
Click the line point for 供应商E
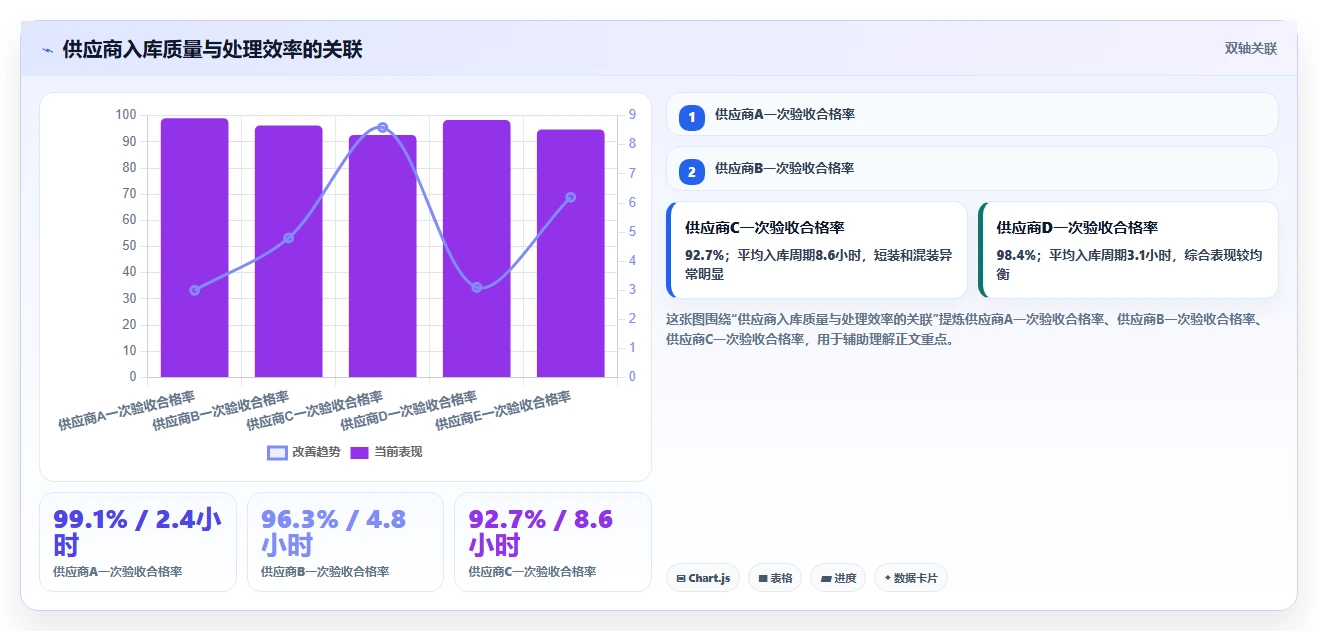tap(571, 197)
